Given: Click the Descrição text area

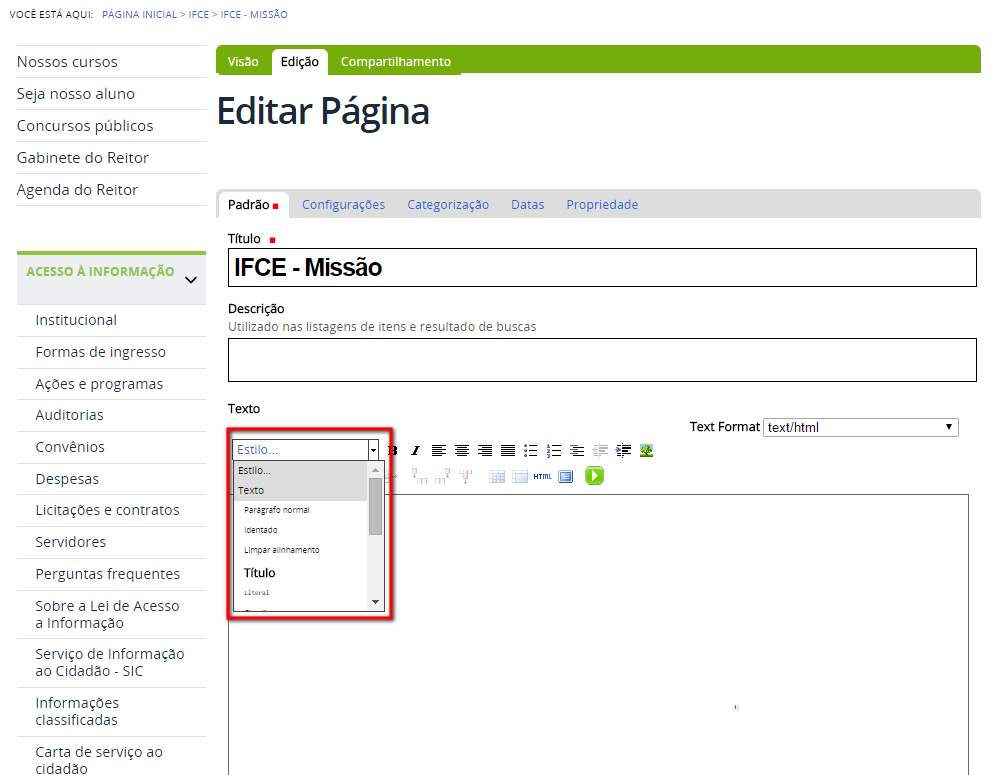Looking at the screenshot, I should [602, 360].
